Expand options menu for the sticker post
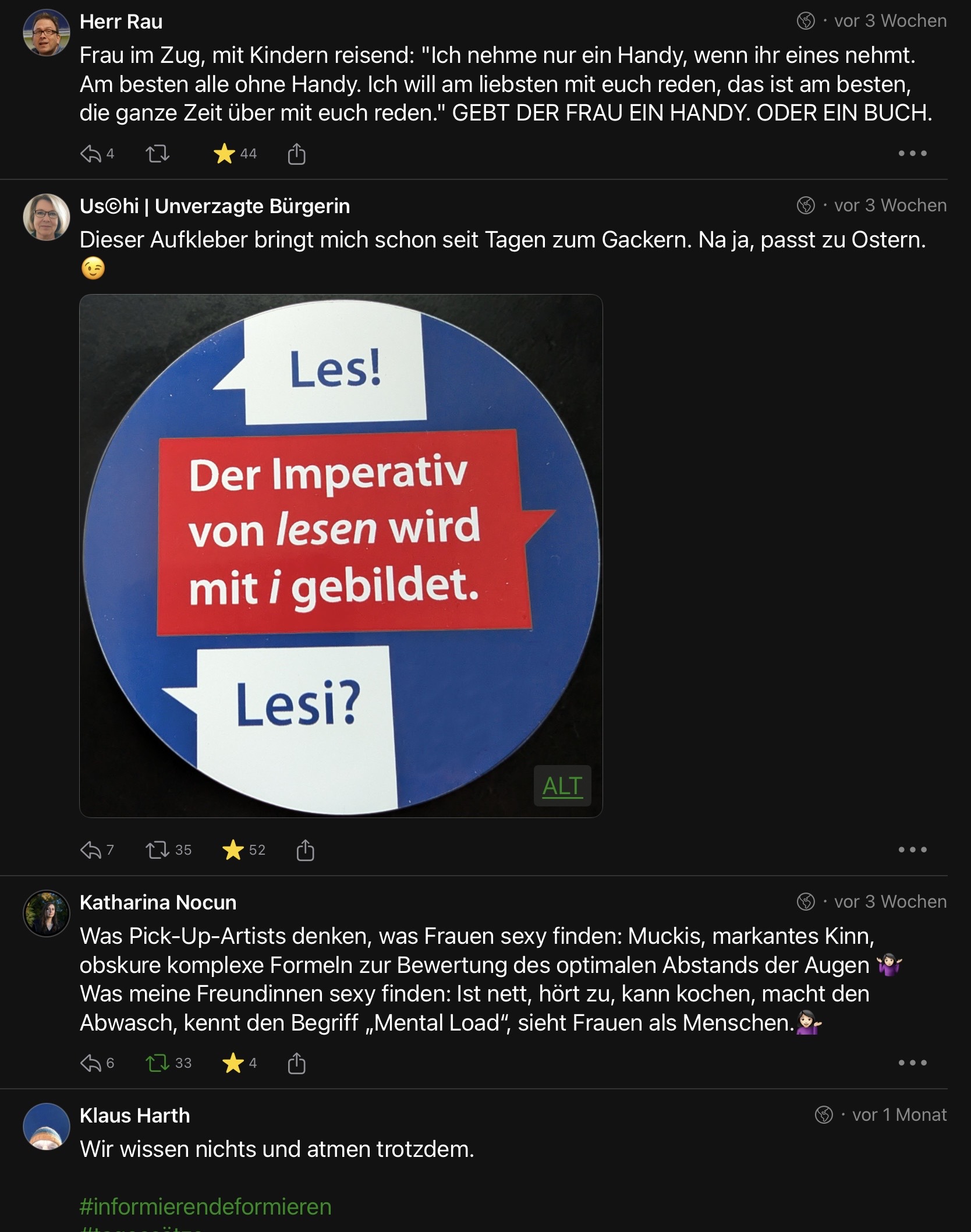The width and height of the screenshot is (971, 1232). pos(912,850)
